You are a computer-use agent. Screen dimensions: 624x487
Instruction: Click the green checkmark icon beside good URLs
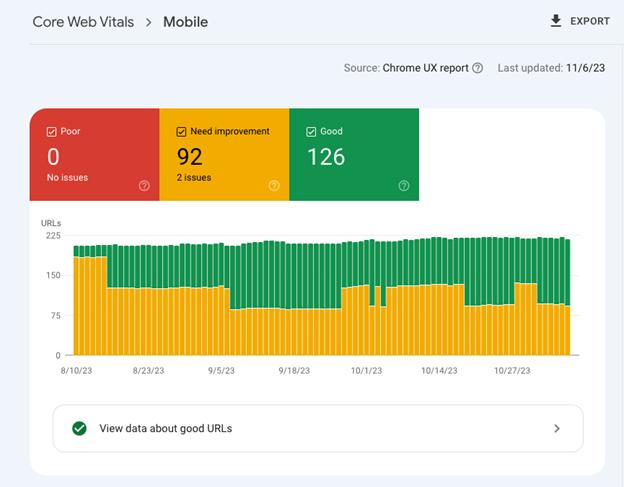(x=80, y=429)
